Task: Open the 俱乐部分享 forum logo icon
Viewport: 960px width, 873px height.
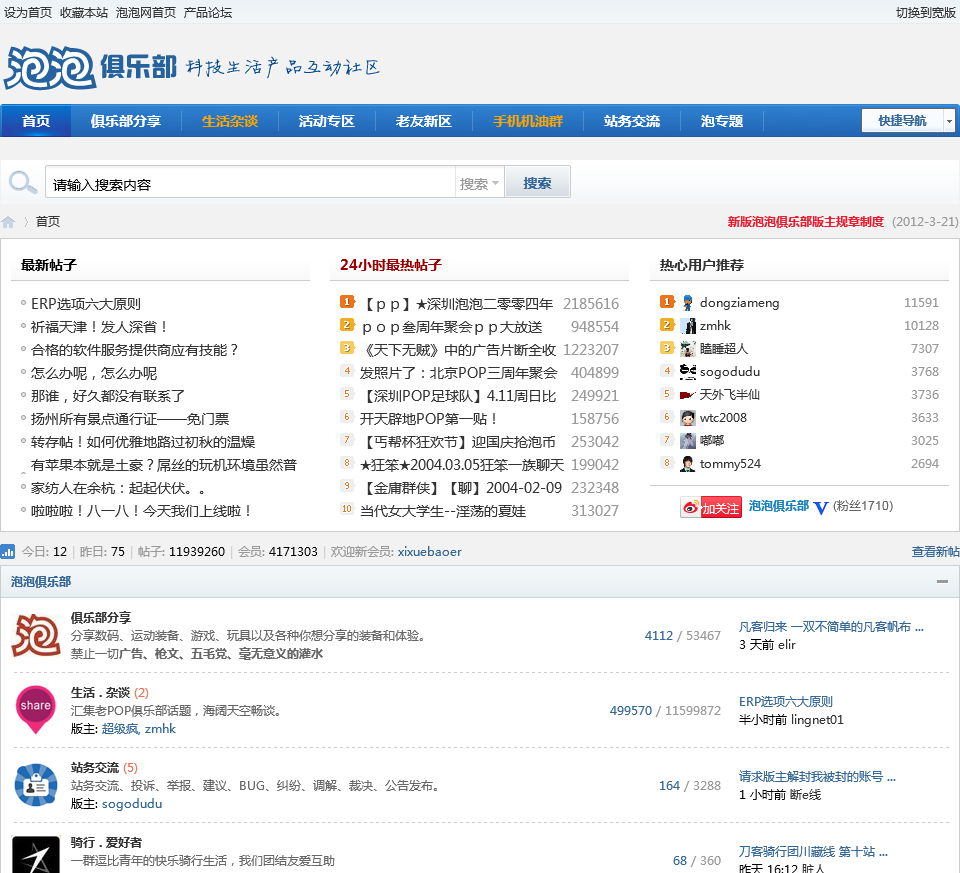Action: point(36,635)
